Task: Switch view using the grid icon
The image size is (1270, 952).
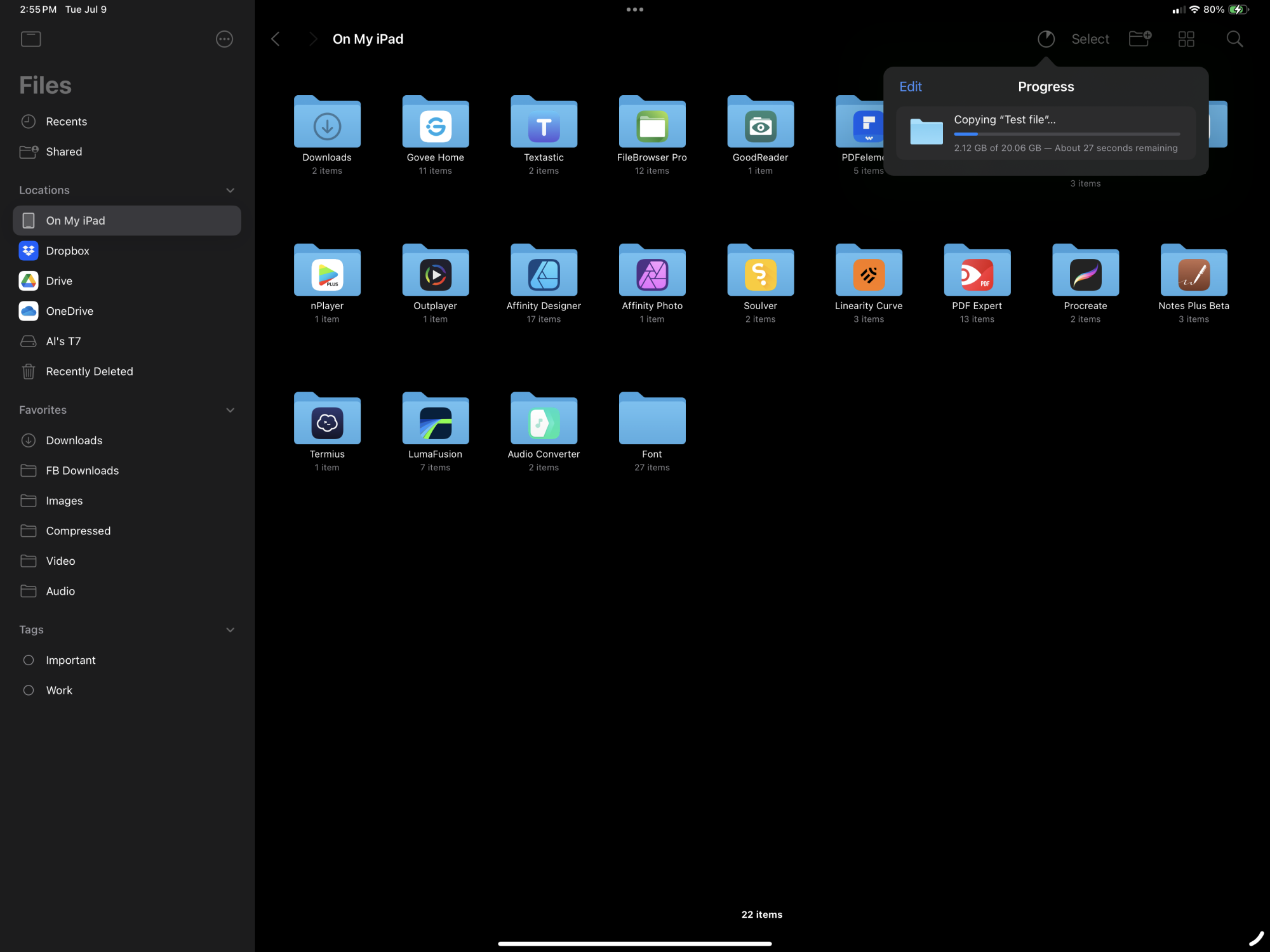Action: [x=1186, y=39]
